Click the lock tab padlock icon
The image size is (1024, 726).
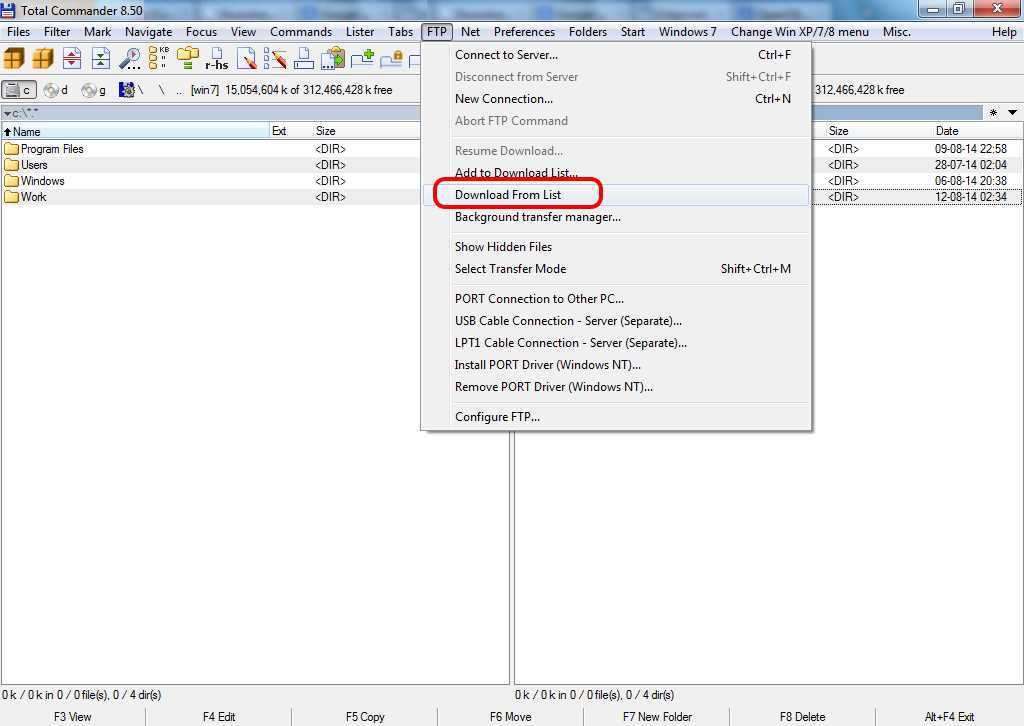click(392, 59)
